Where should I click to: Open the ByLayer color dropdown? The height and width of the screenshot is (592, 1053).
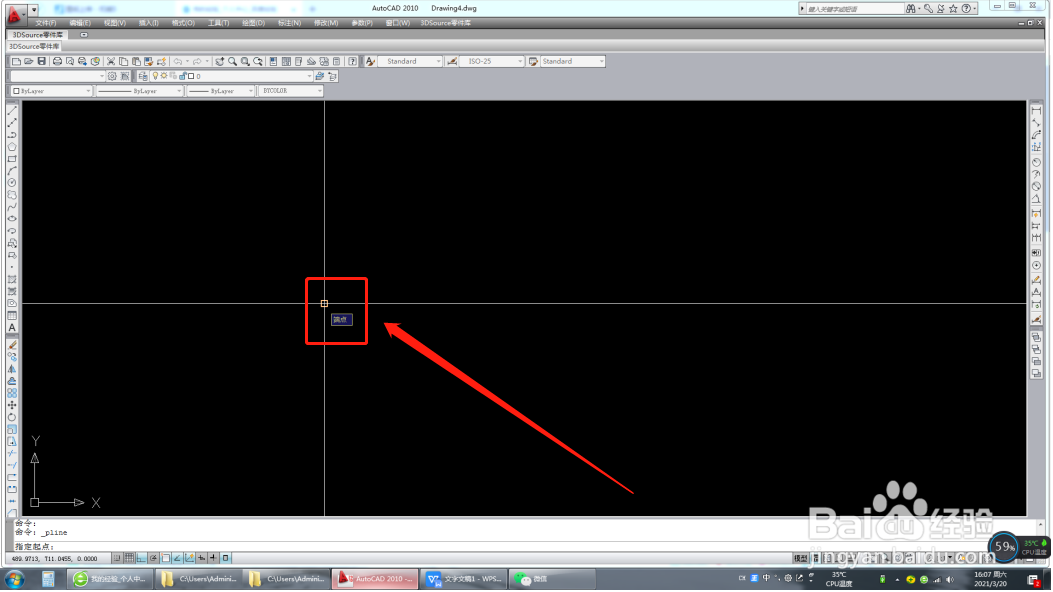pos(52,91)
